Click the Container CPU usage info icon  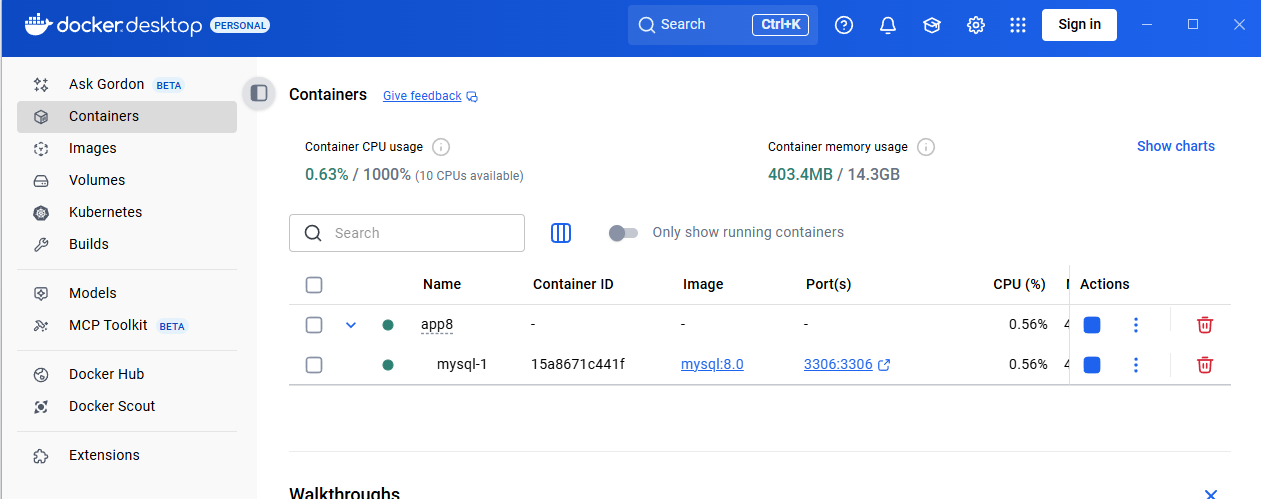[x=441, y=147]
